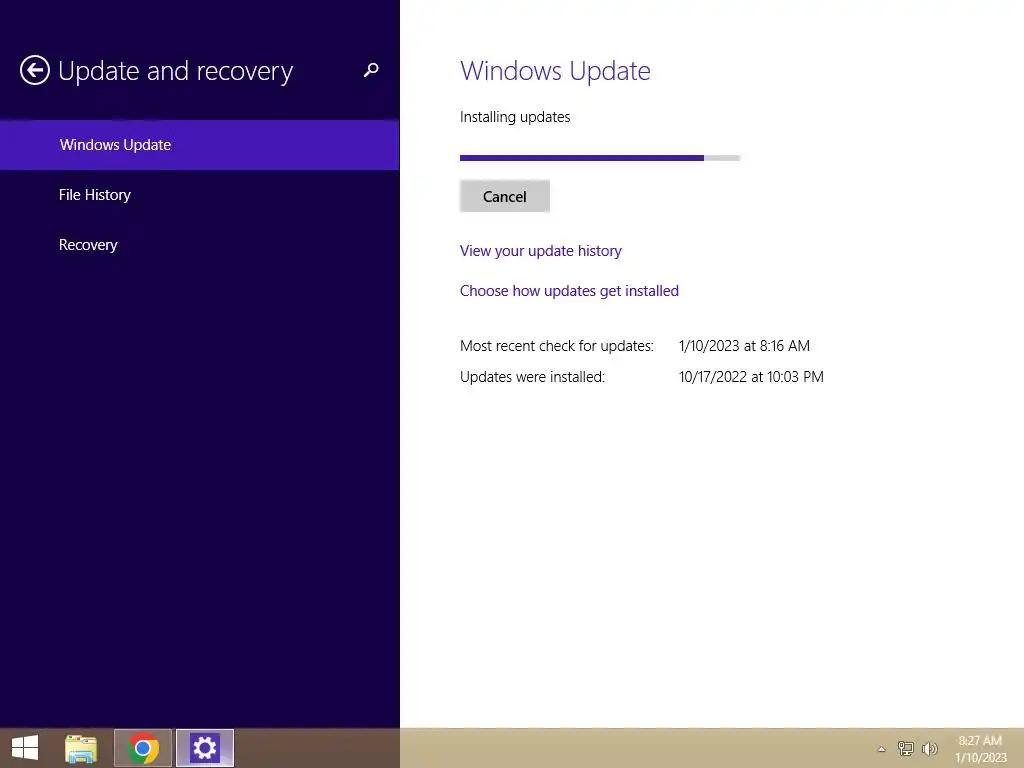1024x768 pixels.
Task: Click the 'Installing updates' status text
Action: [x=515, y=117]
